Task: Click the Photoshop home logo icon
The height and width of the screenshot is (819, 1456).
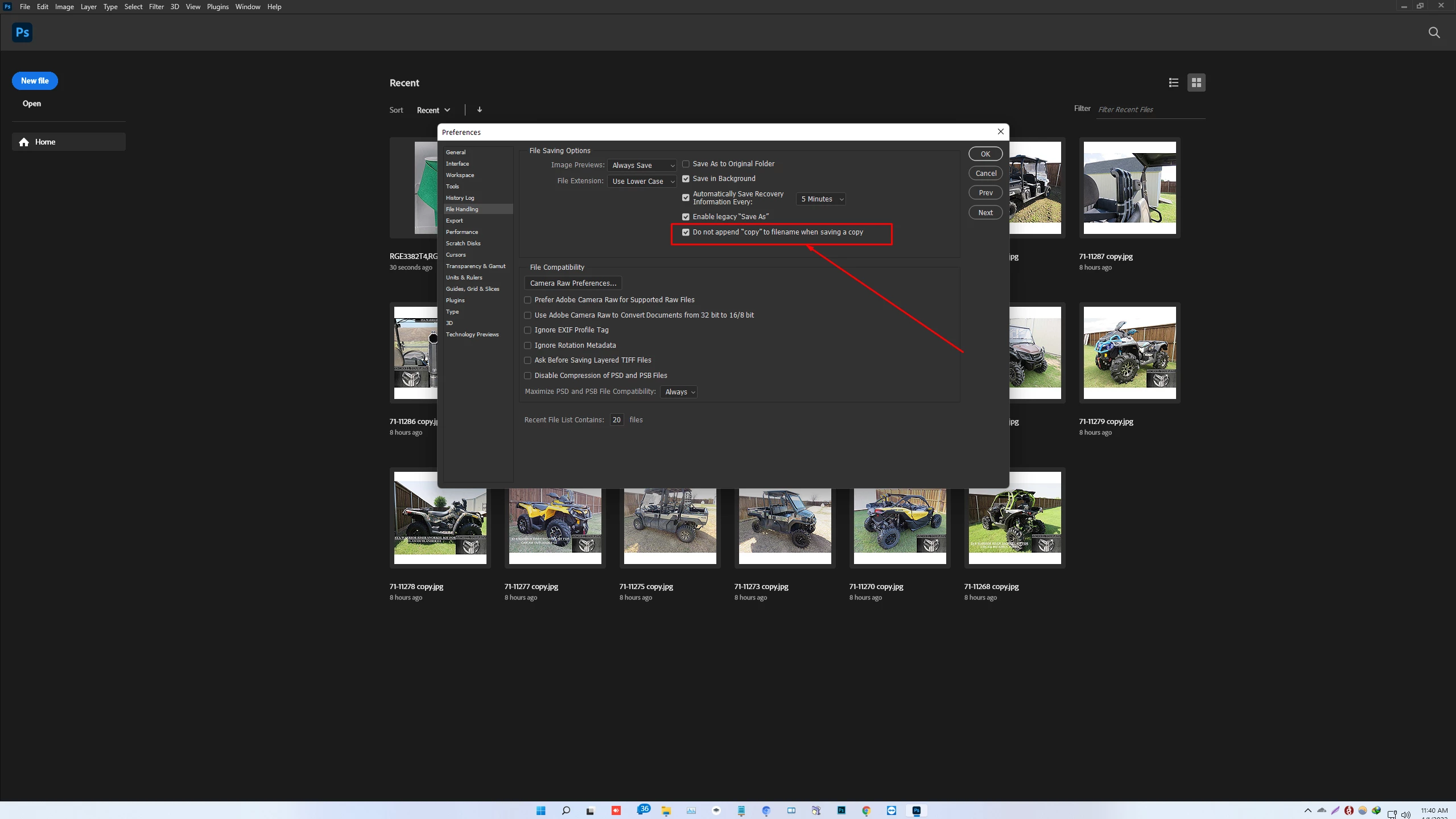Action: point(22,32)
